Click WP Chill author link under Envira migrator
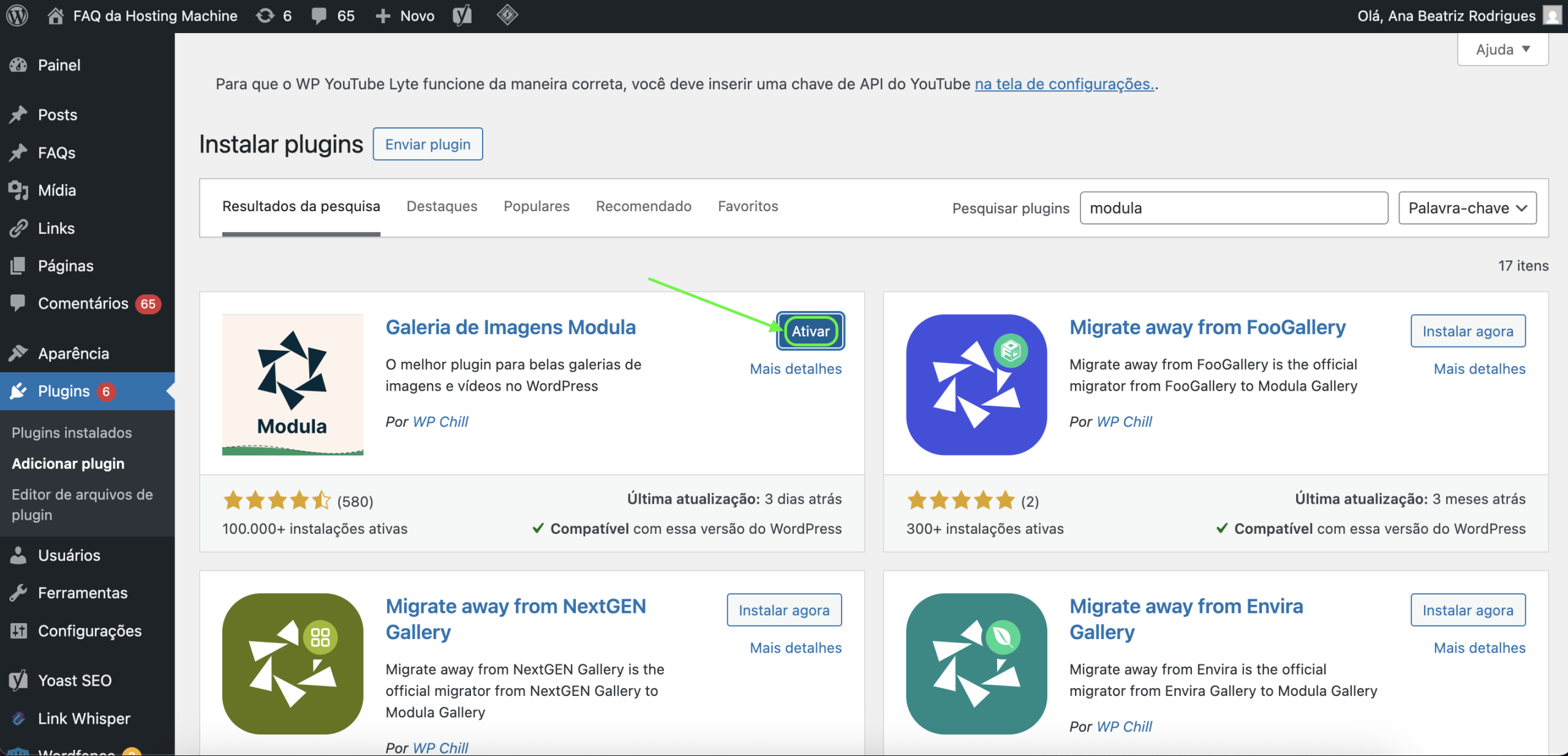 pos(1124,727)
